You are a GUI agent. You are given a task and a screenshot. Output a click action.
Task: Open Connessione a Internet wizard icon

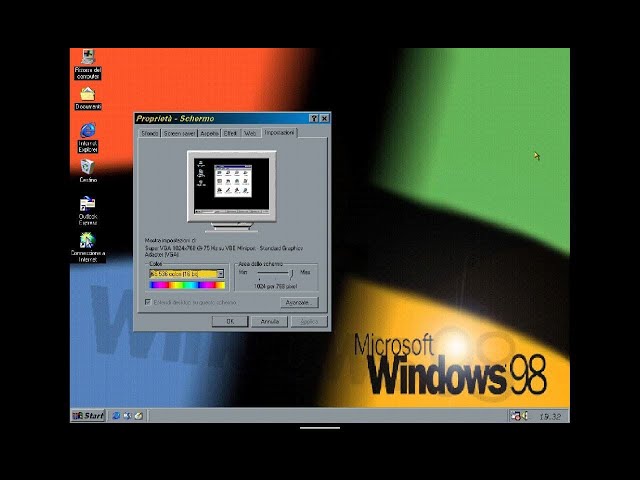(x=88, y=247)
